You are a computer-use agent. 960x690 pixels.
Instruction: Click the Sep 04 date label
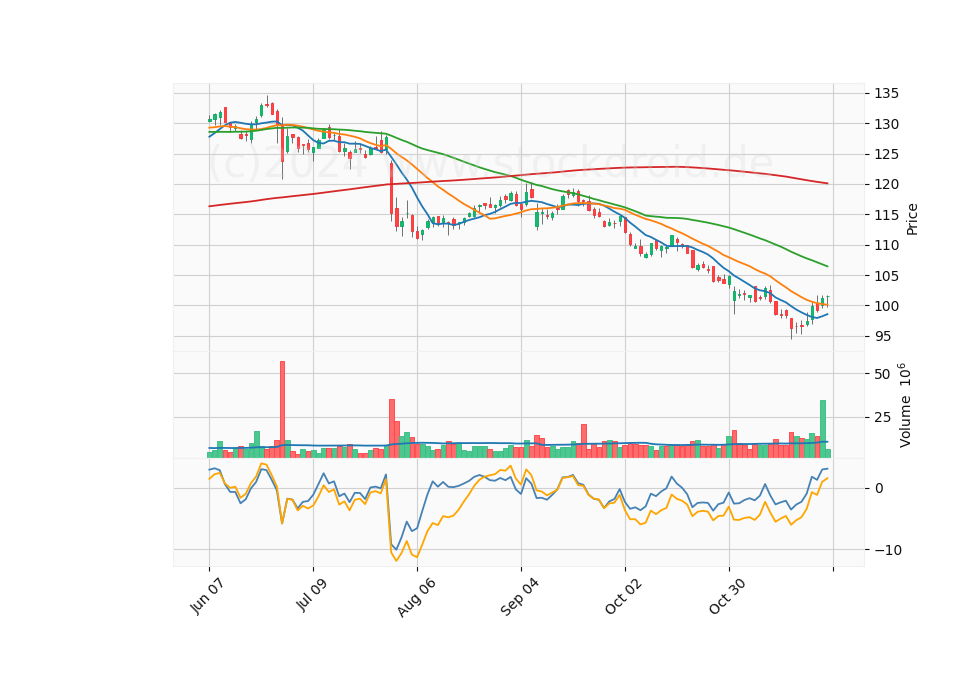pyautogui.click(x=520, y=597)
